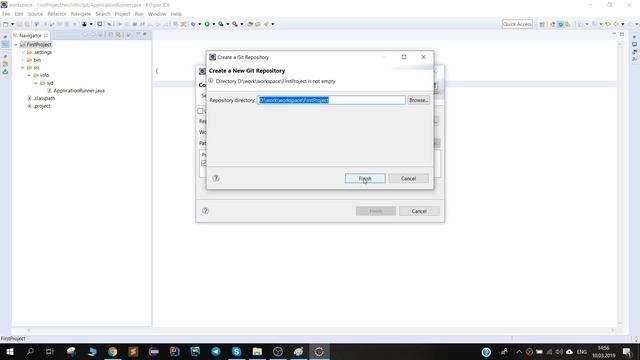Click the Quick Access search field

tap(517, 24)
